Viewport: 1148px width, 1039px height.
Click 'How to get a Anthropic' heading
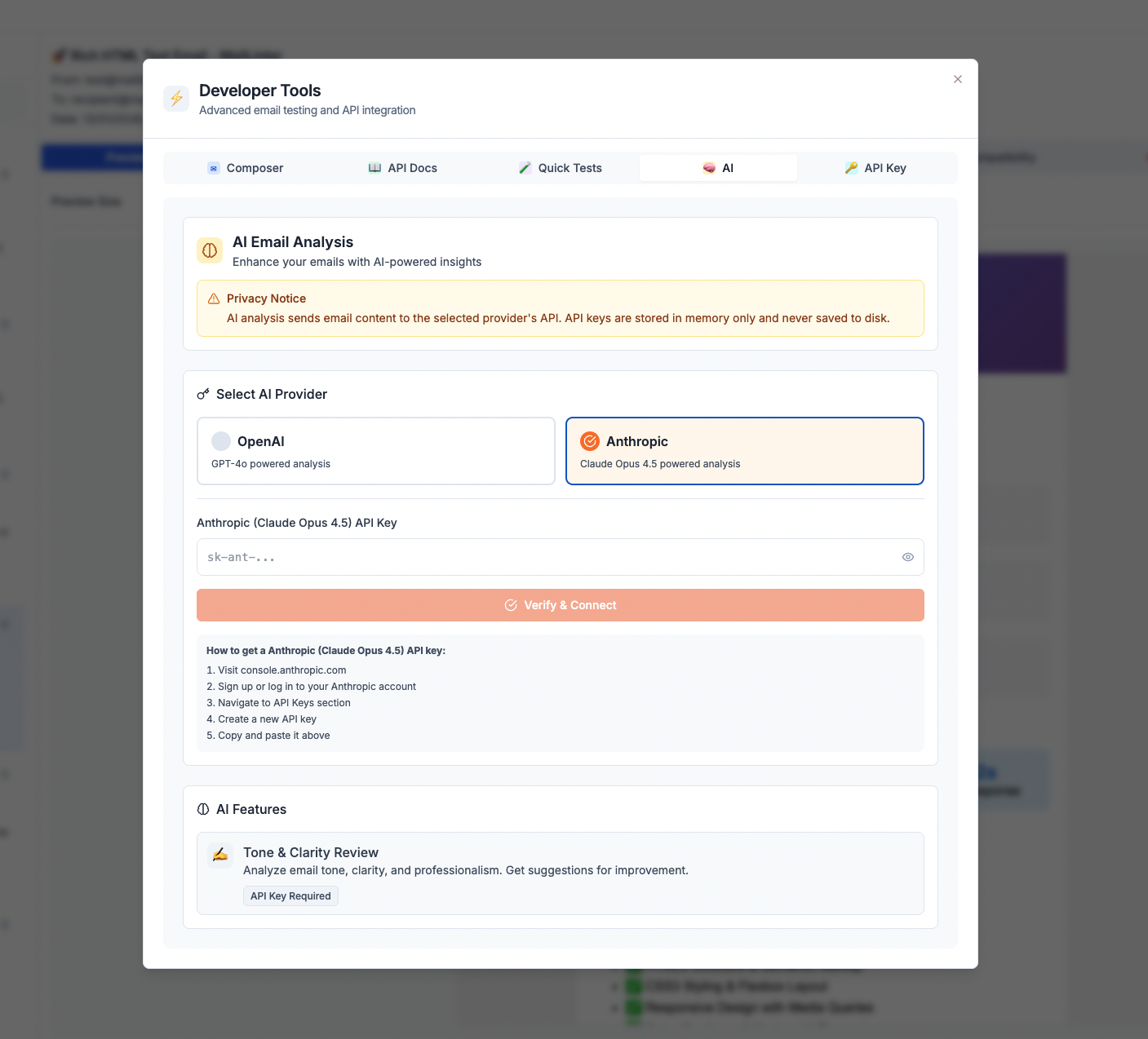point(326,651)
